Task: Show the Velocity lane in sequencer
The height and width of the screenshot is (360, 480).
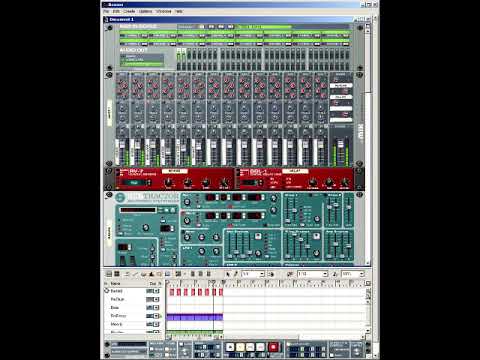Action: (151, 274)
